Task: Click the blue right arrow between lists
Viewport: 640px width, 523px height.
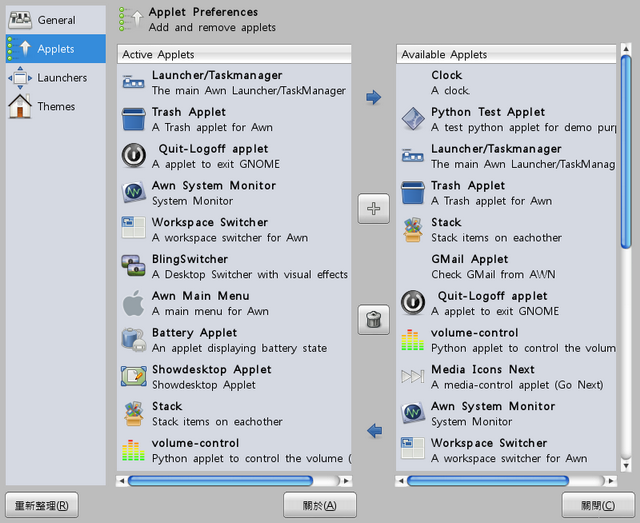Action: pos(373,97)
